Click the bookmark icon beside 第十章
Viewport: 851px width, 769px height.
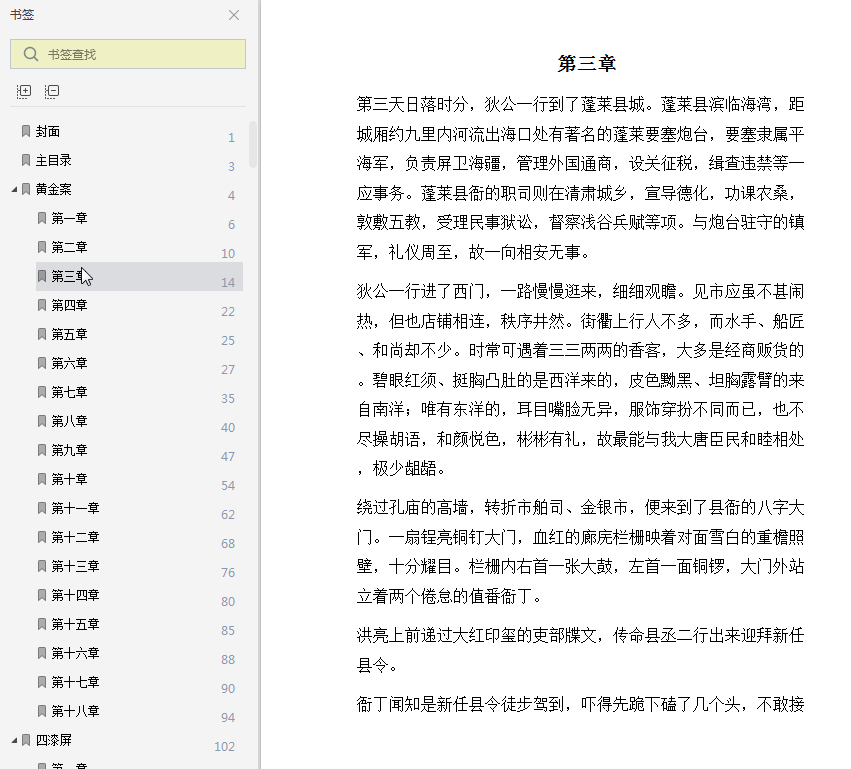pyautogui.click(x=42, y=479)
